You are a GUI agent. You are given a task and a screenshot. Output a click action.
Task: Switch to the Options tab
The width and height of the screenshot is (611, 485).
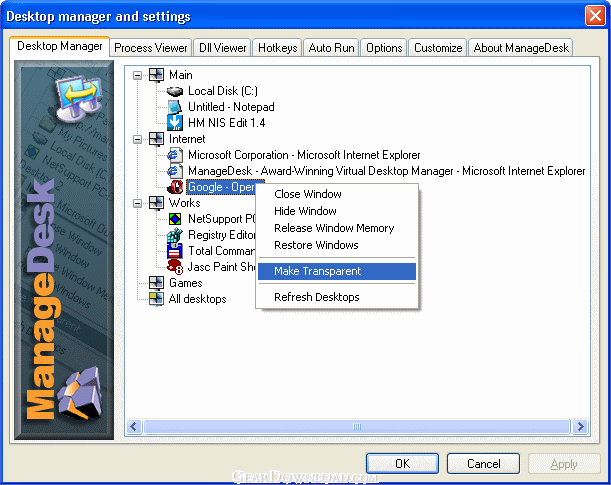pyautogui.click(x=384, y=48)
